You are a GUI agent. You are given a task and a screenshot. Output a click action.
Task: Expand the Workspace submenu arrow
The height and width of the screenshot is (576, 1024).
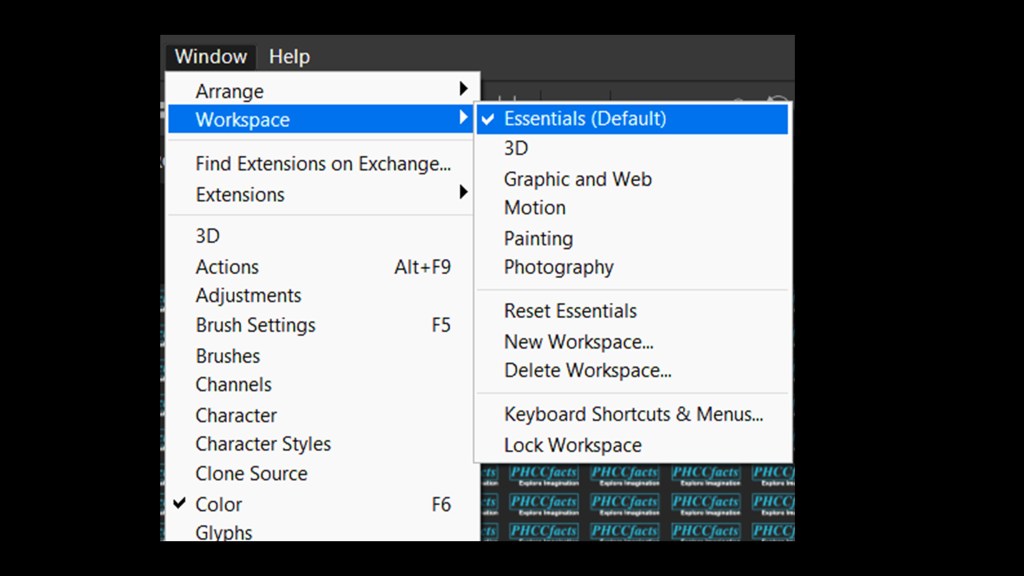pyautogui.click(x=463, y=119)
